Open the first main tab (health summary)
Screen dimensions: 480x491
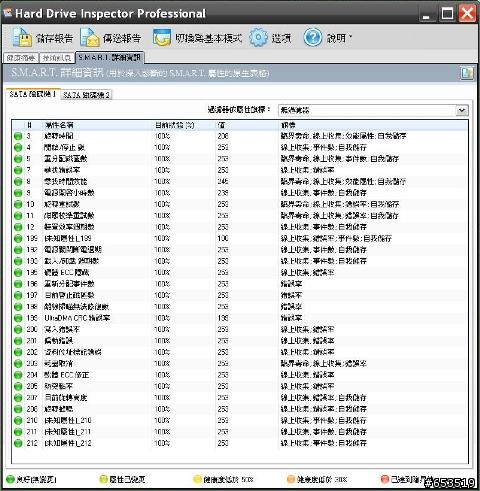coord(21,58)
